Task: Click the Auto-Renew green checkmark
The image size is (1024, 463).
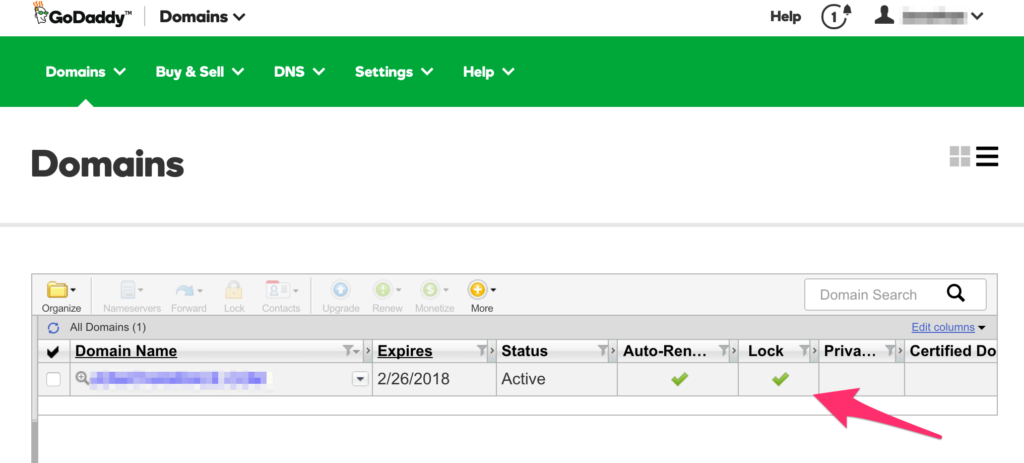Action: [x=680, y=379]
